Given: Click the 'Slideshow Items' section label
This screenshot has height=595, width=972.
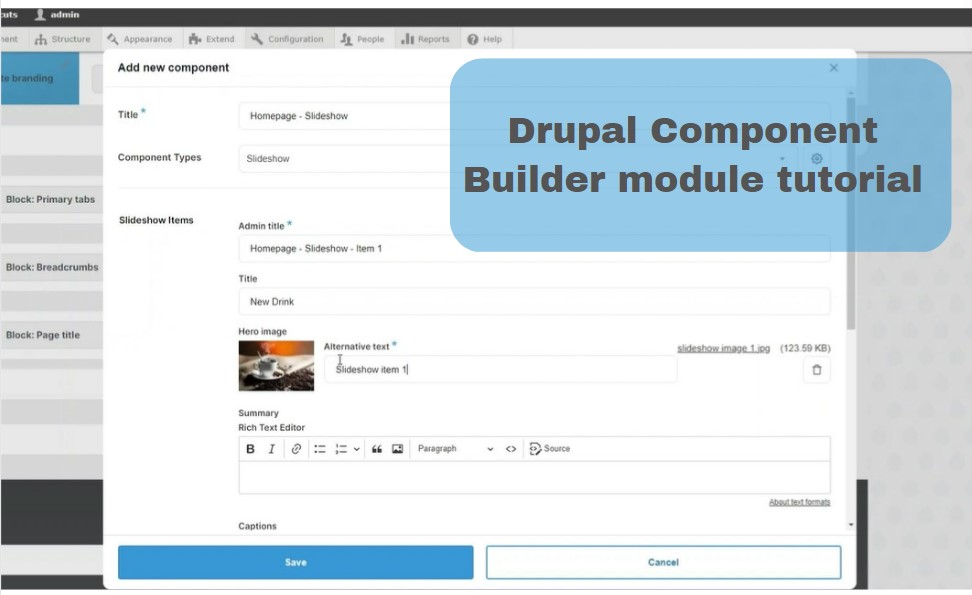Looking at the screenshot, I should point(156,220).
